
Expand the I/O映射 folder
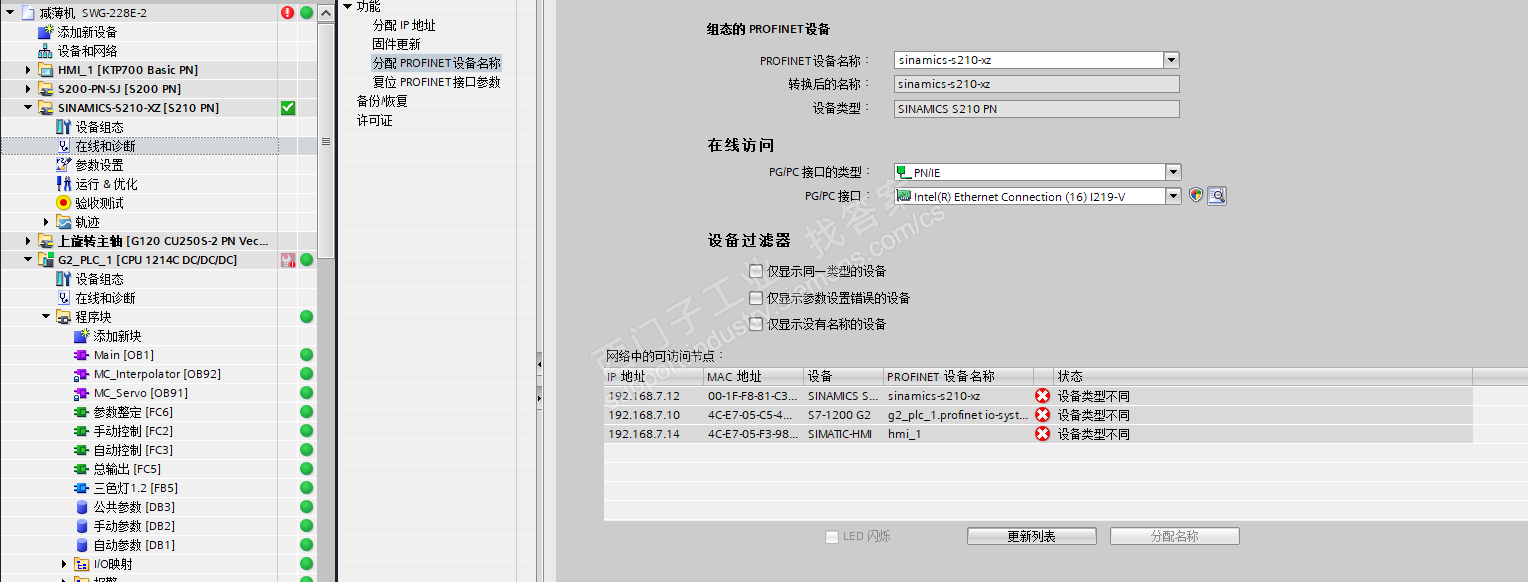tap(64, 564)
